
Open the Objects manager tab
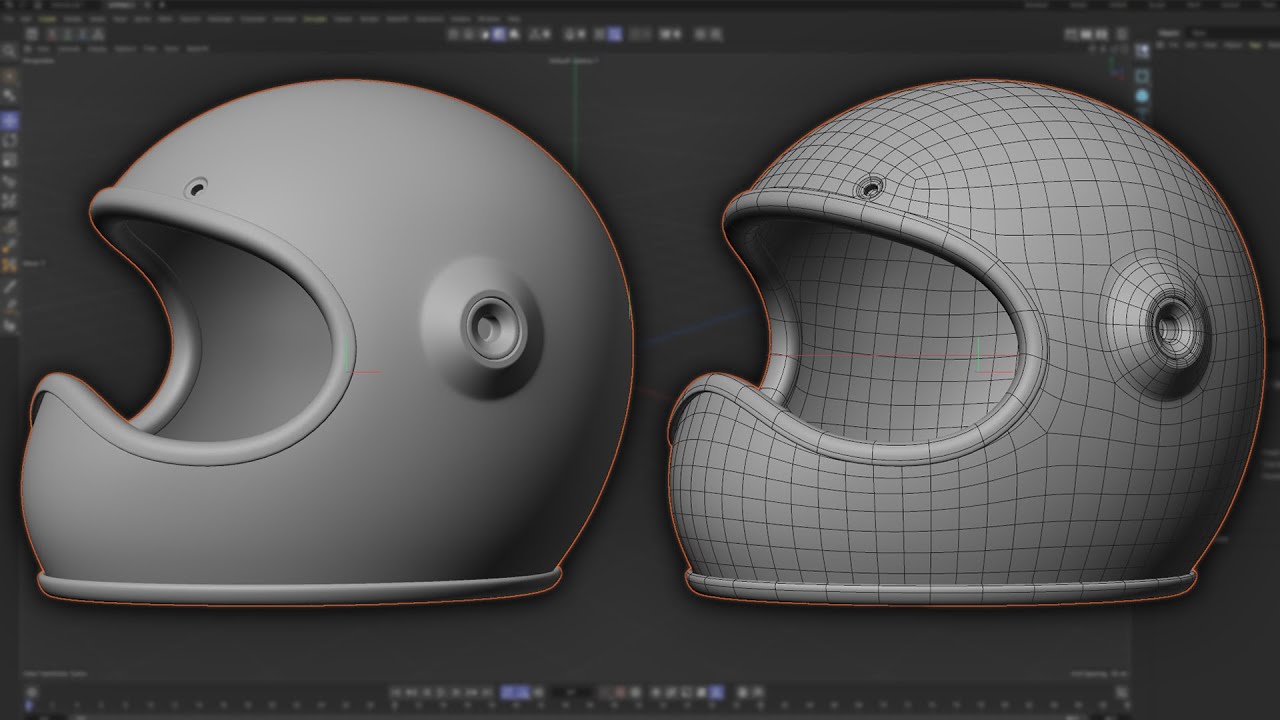click(1167, 33)
